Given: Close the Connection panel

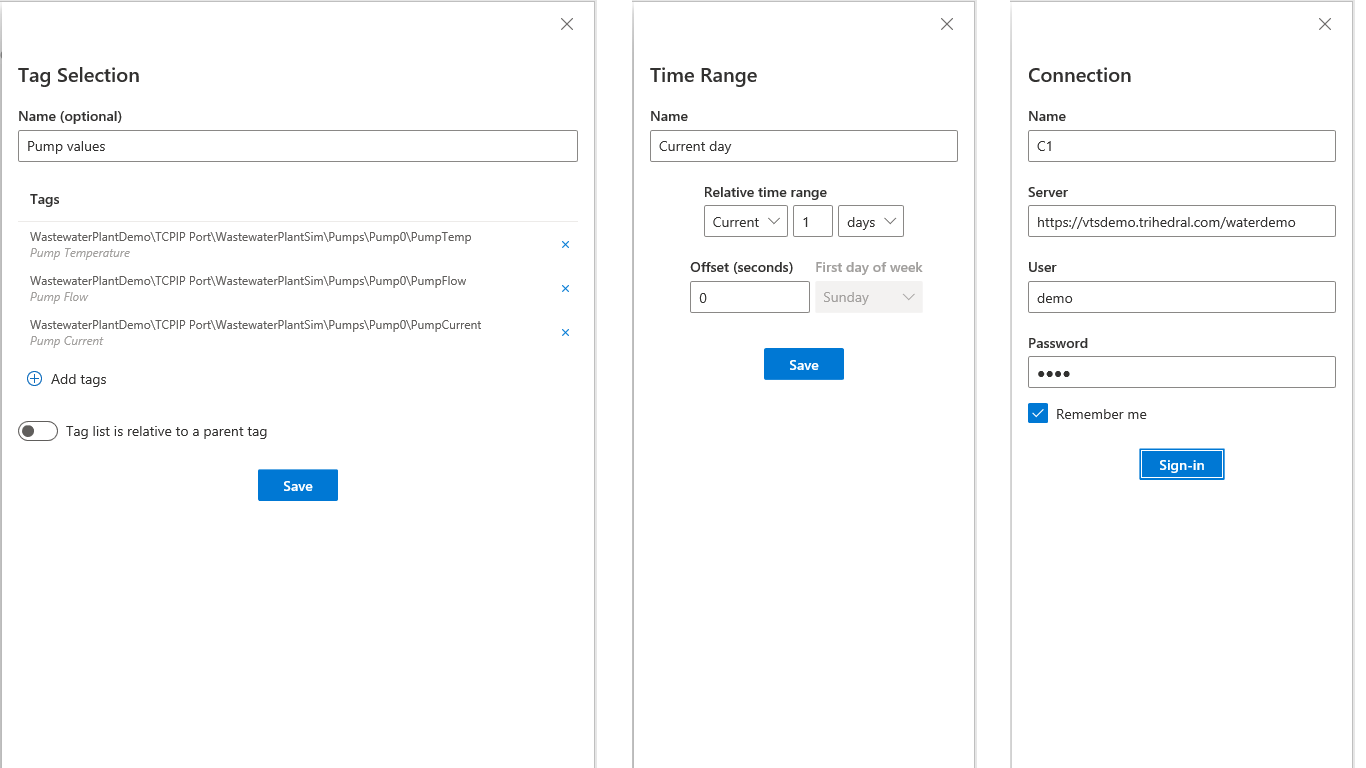Looking at the screenshot, I should (x=1325, y=24).
